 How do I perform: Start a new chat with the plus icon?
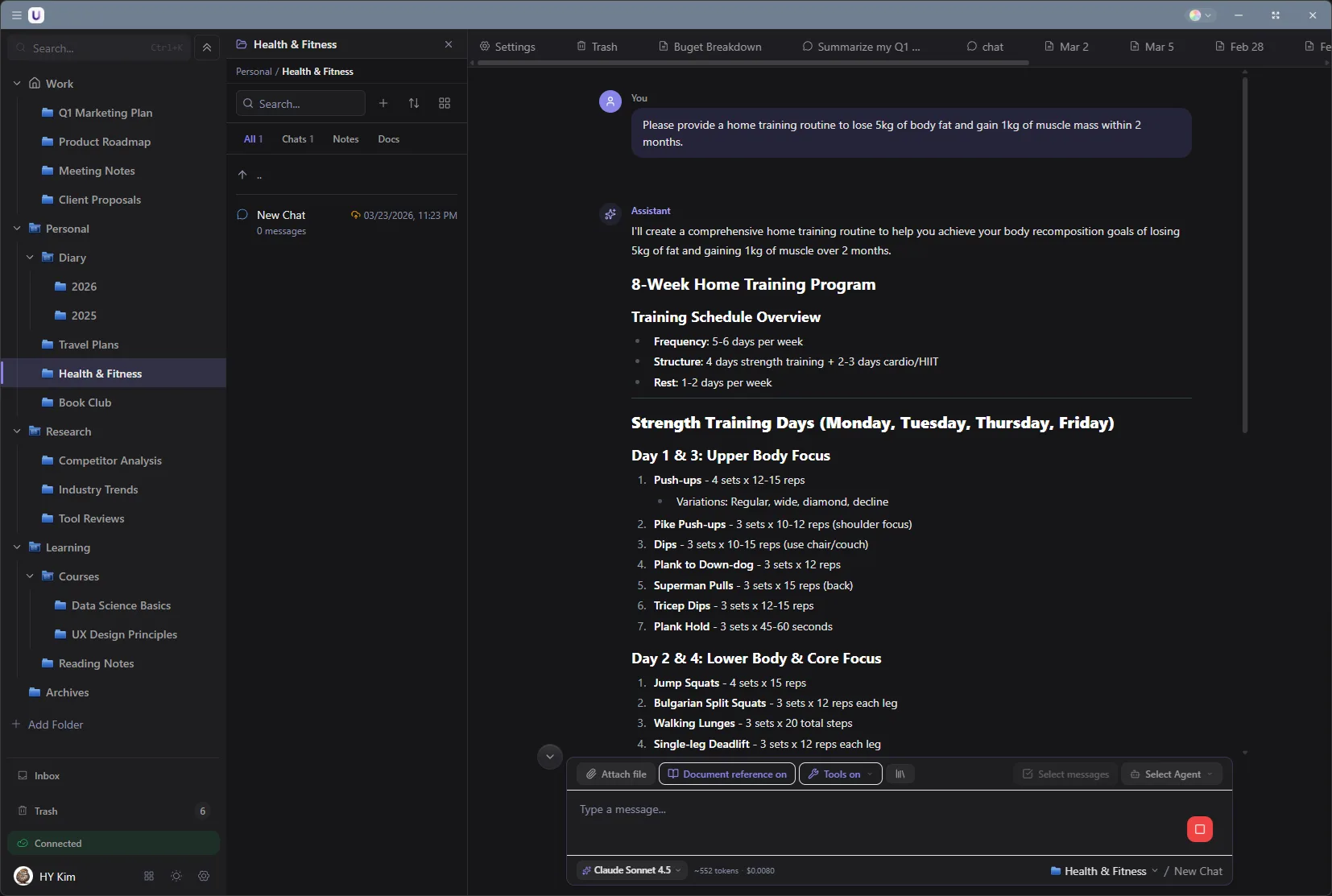pos(384,103)
